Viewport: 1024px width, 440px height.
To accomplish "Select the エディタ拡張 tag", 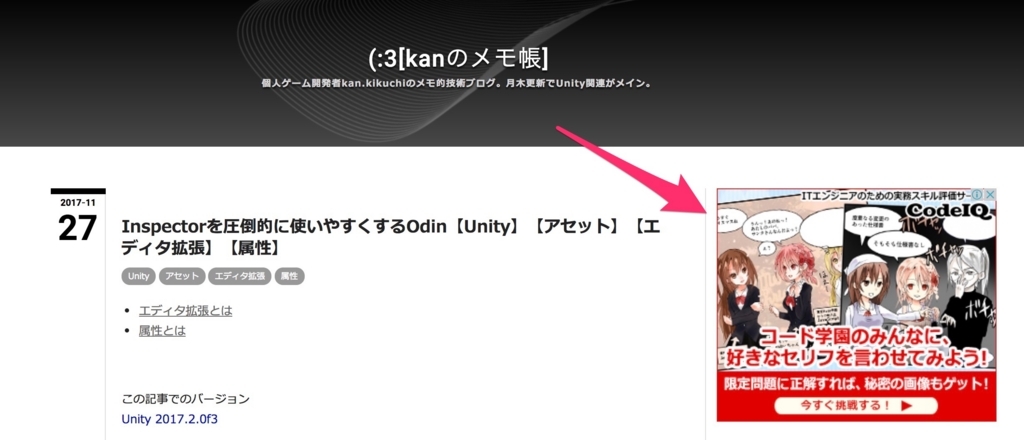I will click(240, 276).
